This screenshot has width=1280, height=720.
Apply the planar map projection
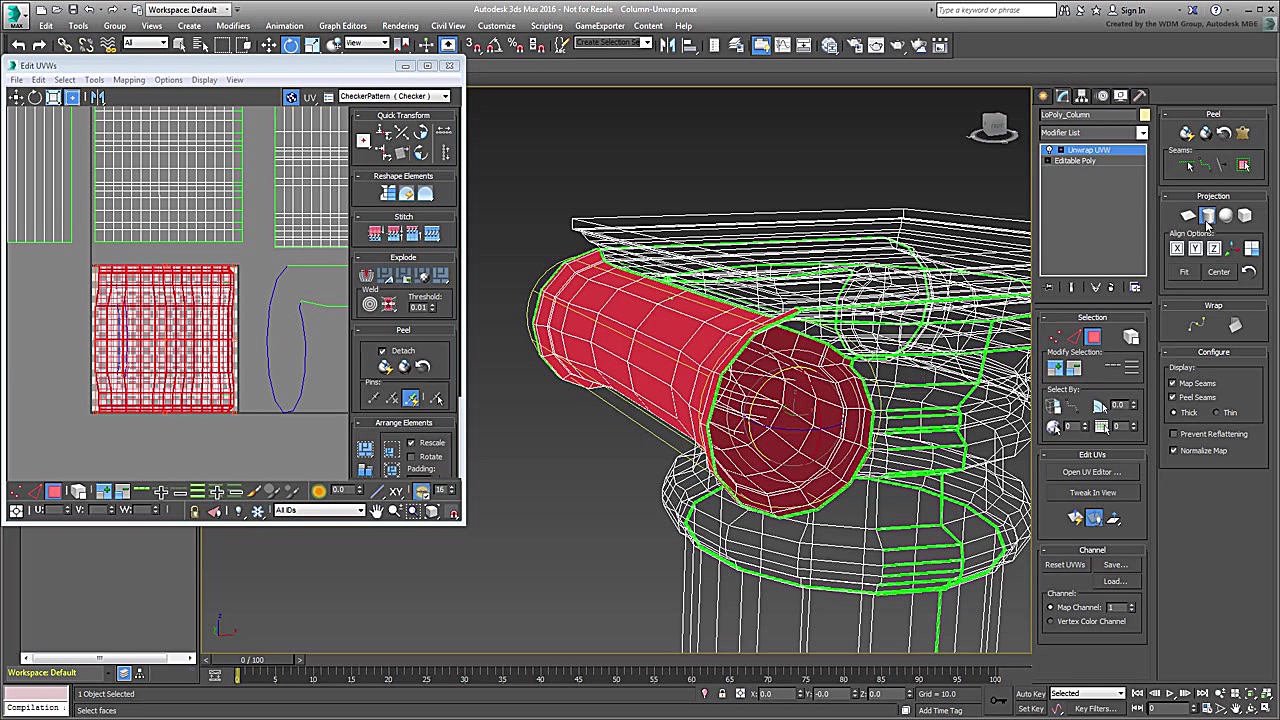1188,215
